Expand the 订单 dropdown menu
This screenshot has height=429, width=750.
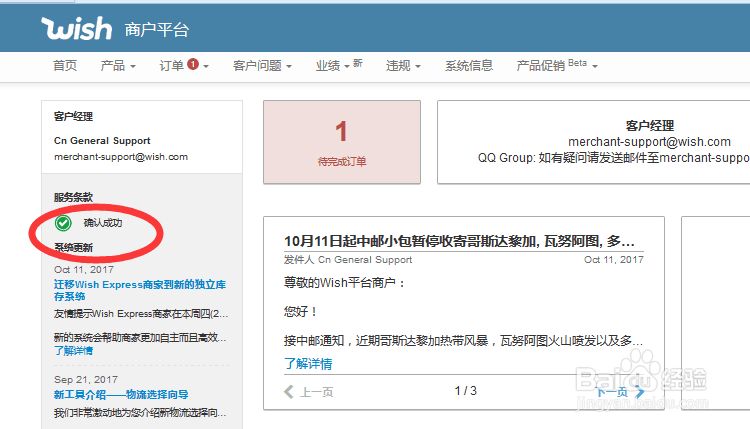tap(184, 66)
